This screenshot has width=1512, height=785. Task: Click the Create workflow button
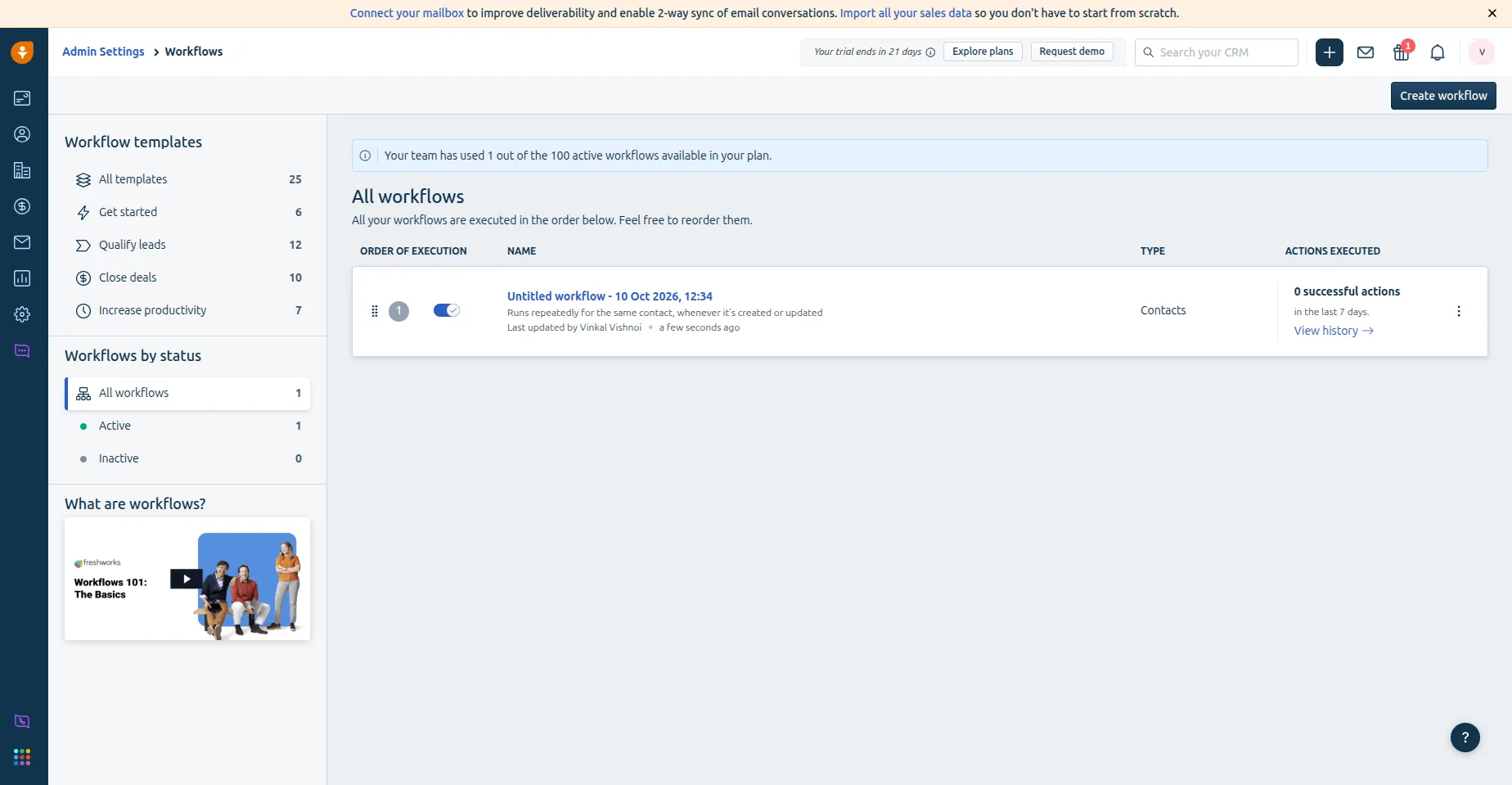tap(1443, 96)
